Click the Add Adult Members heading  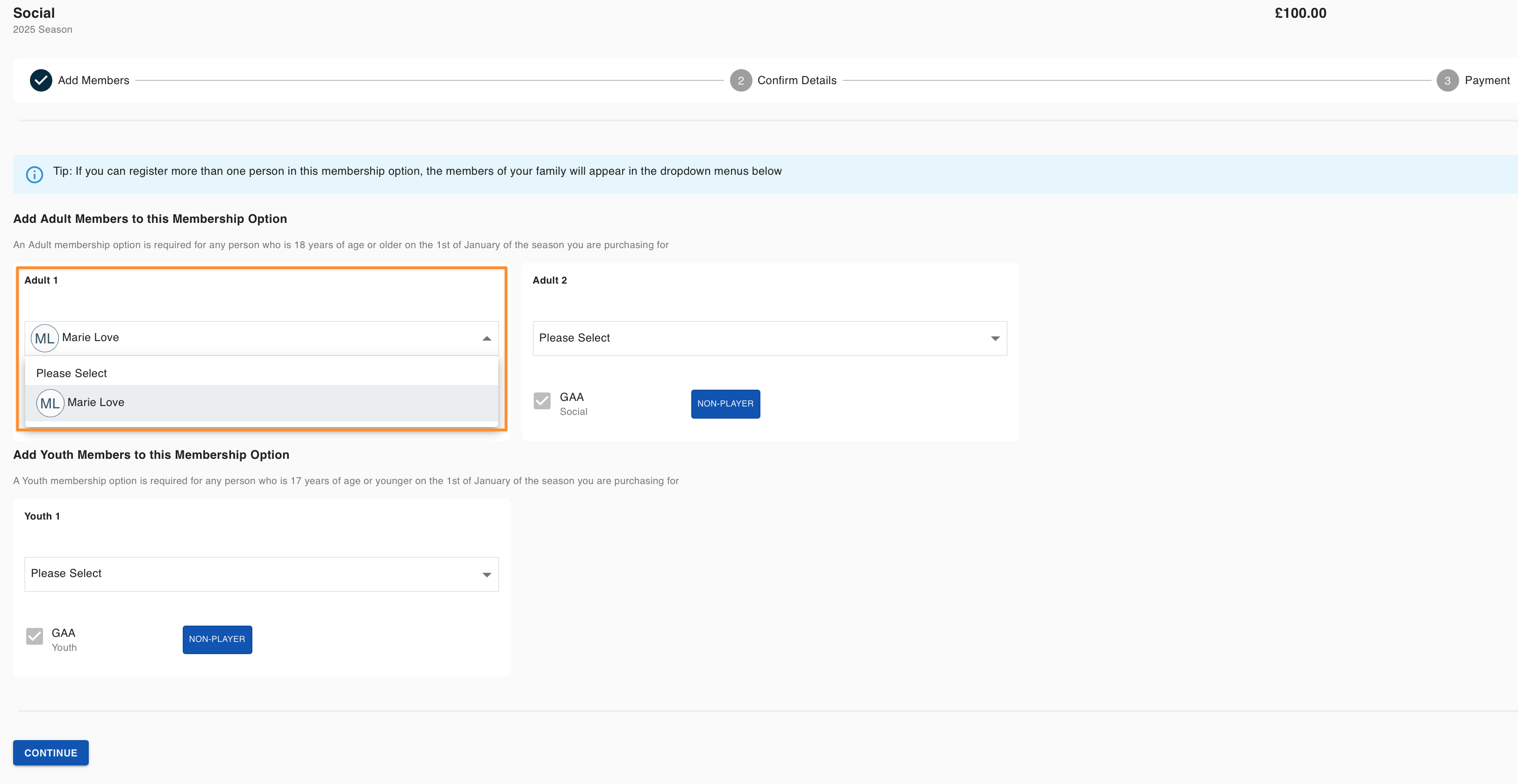(150, 219)
